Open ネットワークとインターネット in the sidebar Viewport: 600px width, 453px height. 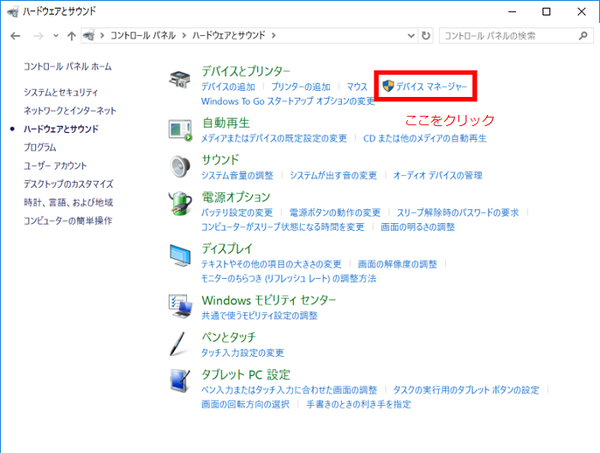pyautogui.click(x=70, y=111)
